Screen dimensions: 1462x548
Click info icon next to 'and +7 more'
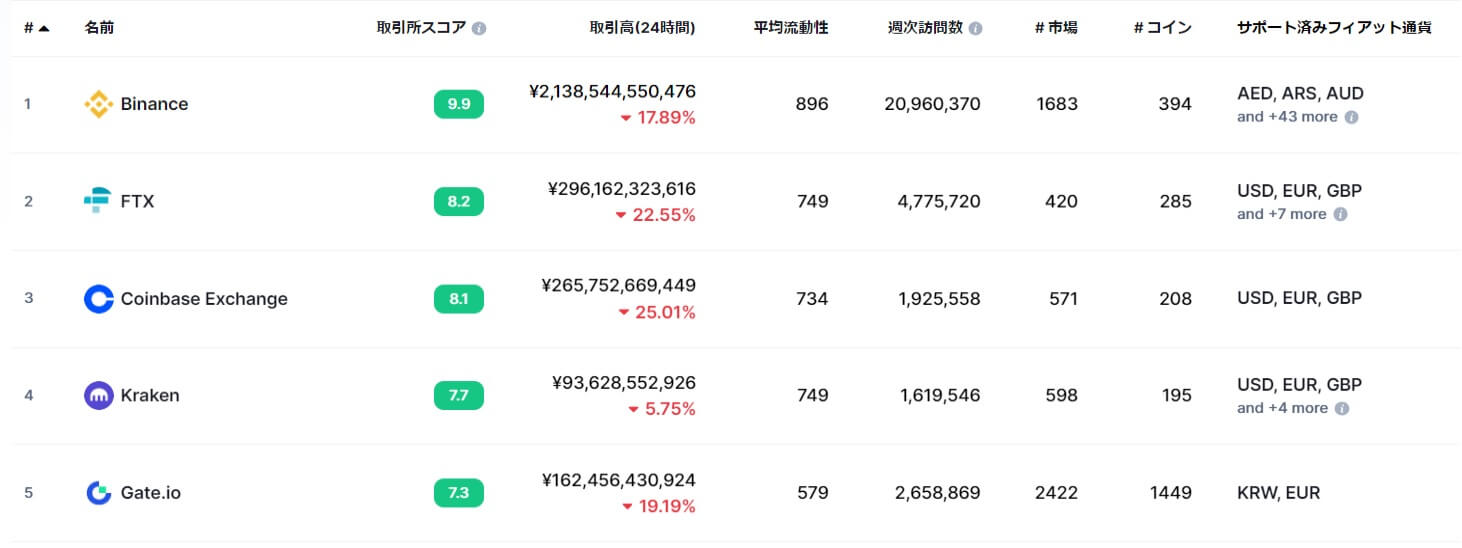[x=1340, y=214]
